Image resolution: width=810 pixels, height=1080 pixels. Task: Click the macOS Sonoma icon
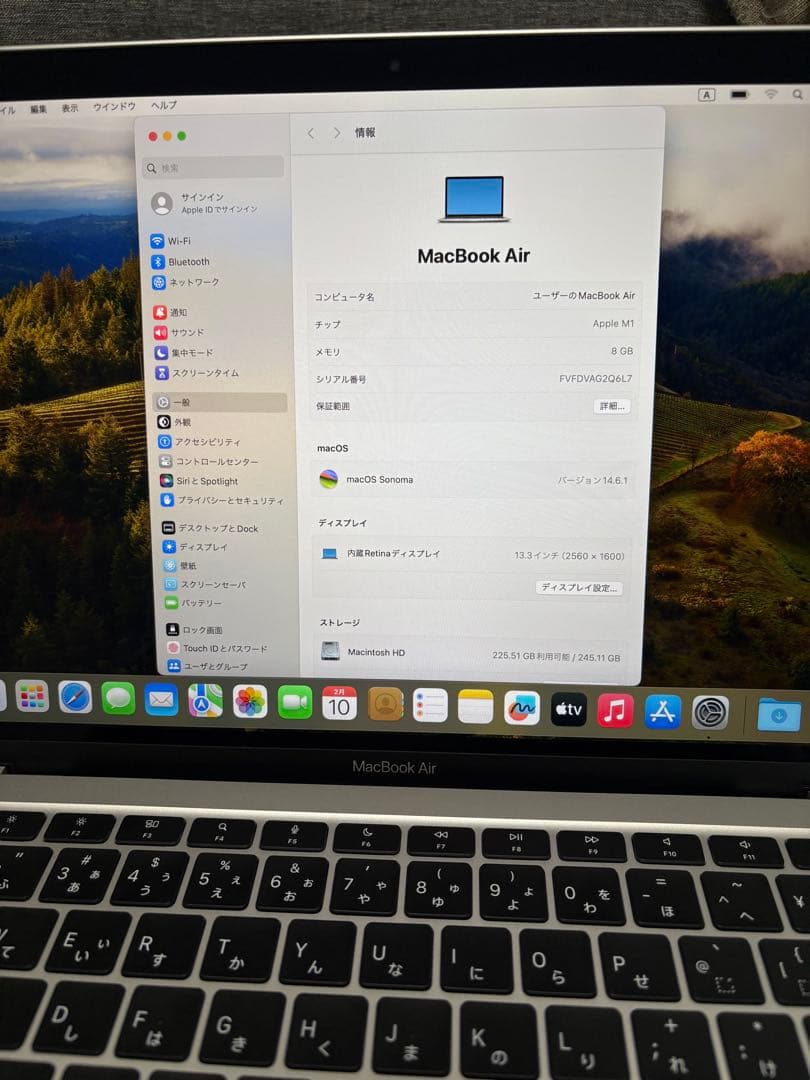pyautogui.click(x=331, y=480)
